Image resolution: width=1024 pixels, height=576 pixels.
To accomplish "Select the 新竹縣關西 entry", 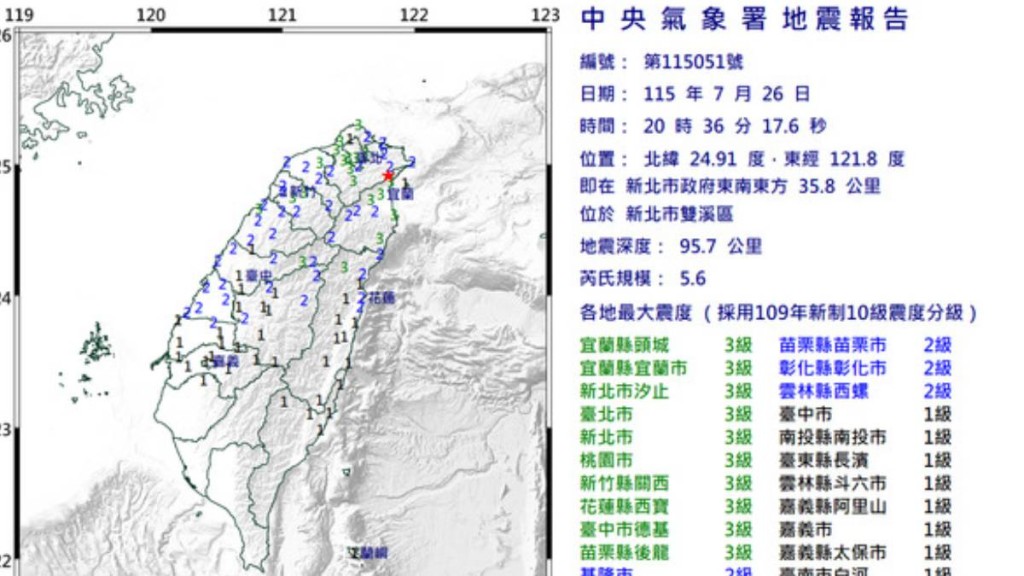I will (x=666, y=483).
